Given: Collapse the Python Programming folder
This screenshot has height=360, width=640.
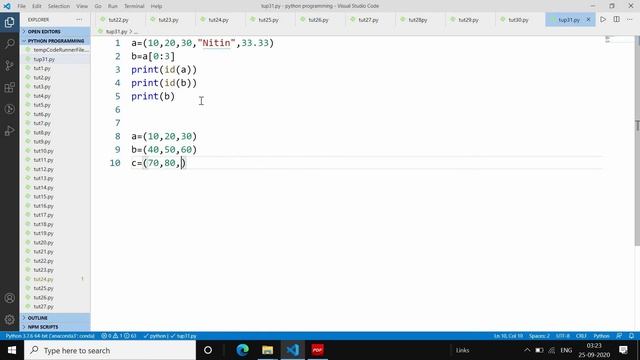Looking at the screenshot, I should pos(55,41).
